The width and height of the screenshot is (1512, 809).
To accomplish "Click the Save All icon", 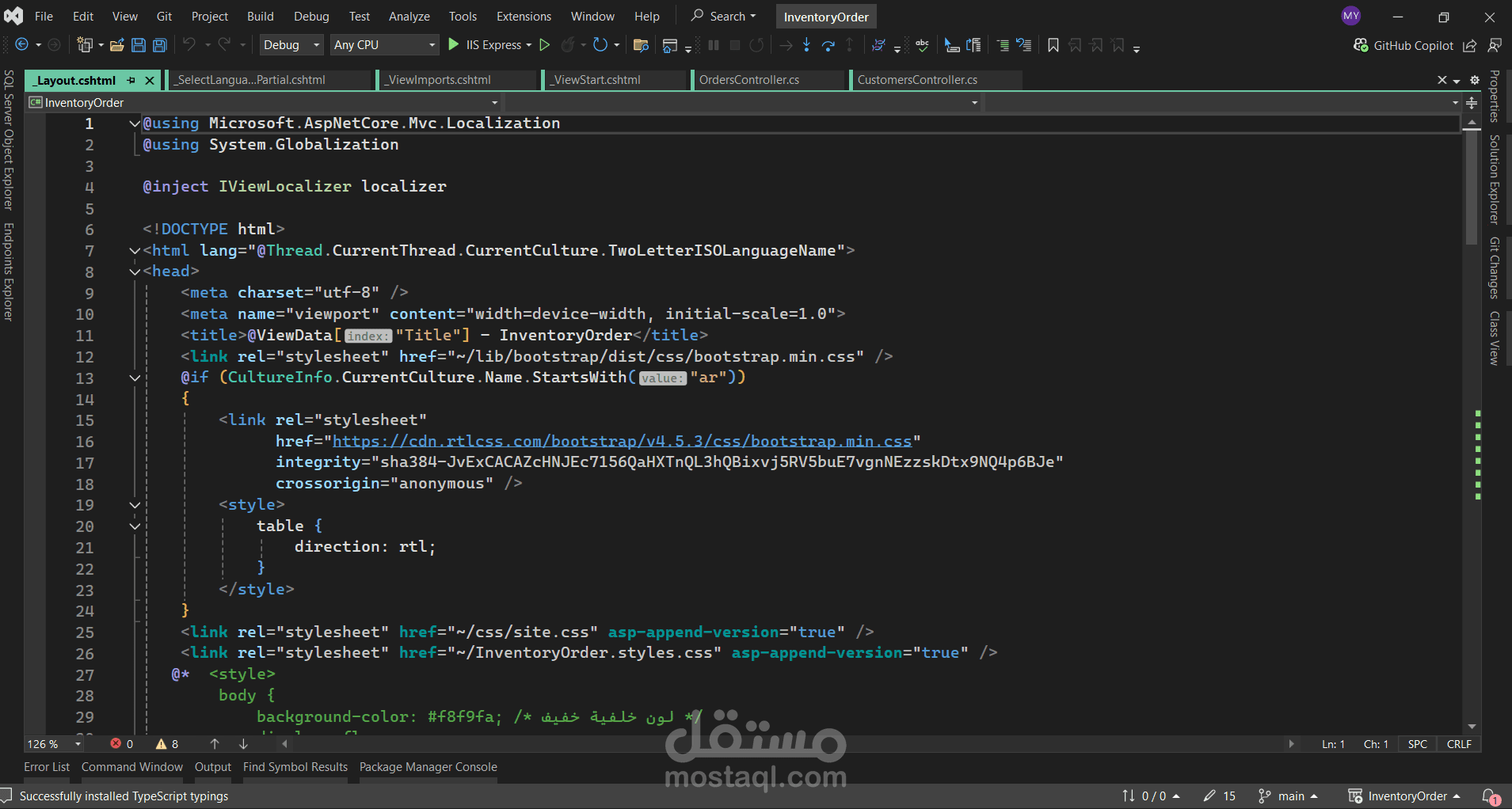I will coord(160,45).
